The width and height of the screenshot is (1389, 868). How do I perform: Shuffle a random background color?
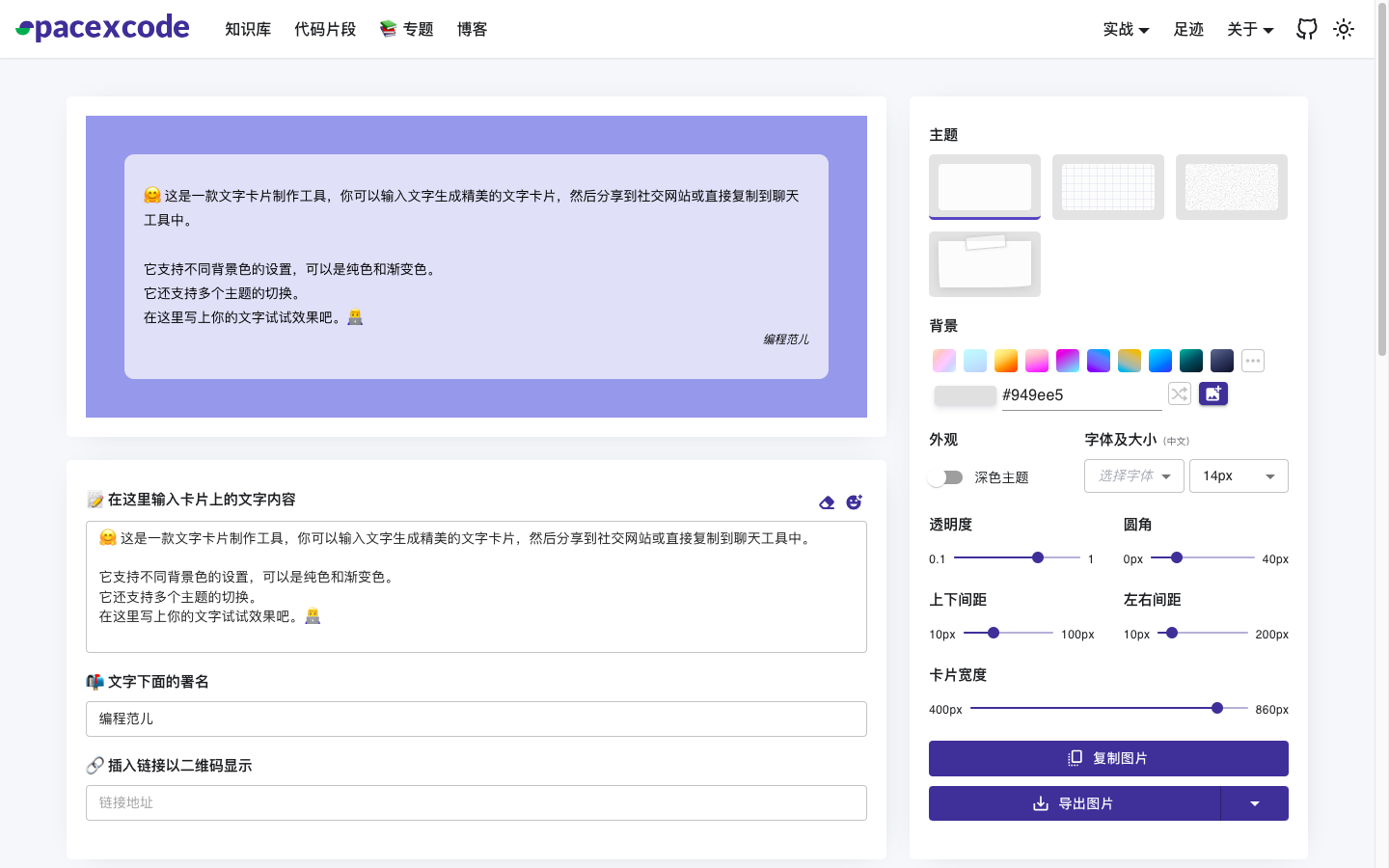(x=1179, y=393)
